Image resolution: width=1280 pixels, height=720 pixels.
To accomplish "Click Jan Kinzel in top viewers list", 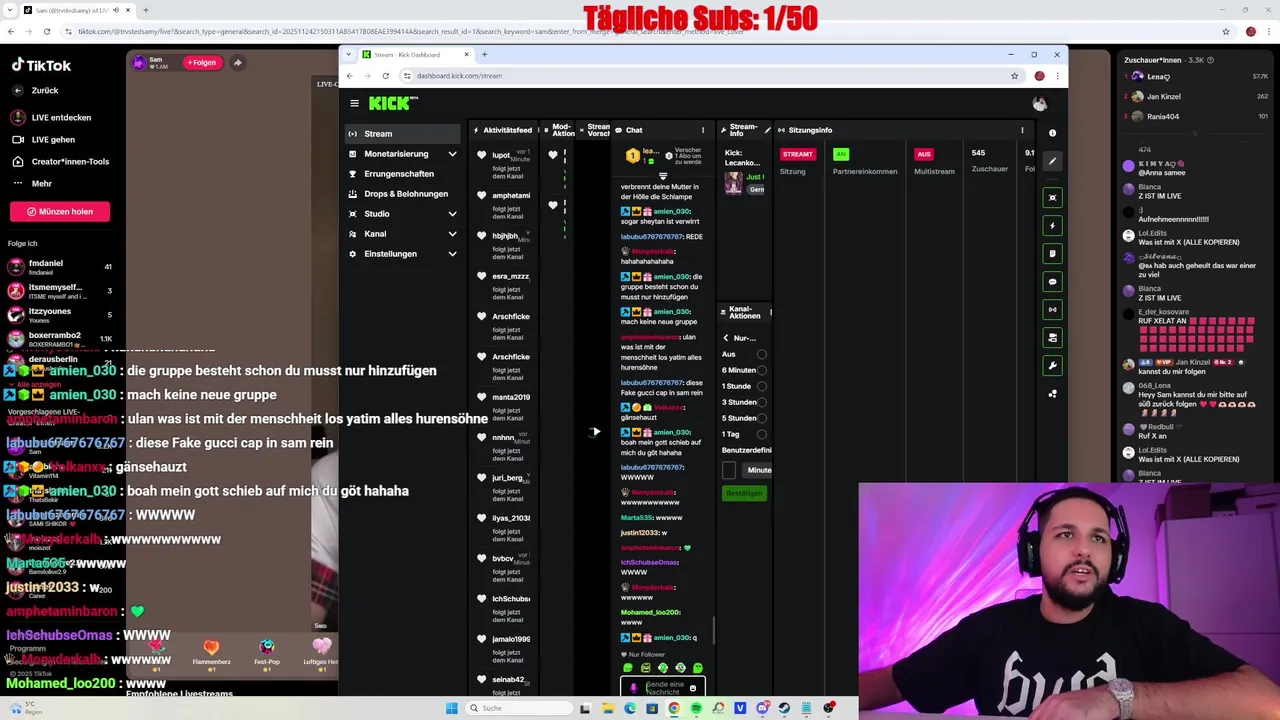I will (1164, 97).
